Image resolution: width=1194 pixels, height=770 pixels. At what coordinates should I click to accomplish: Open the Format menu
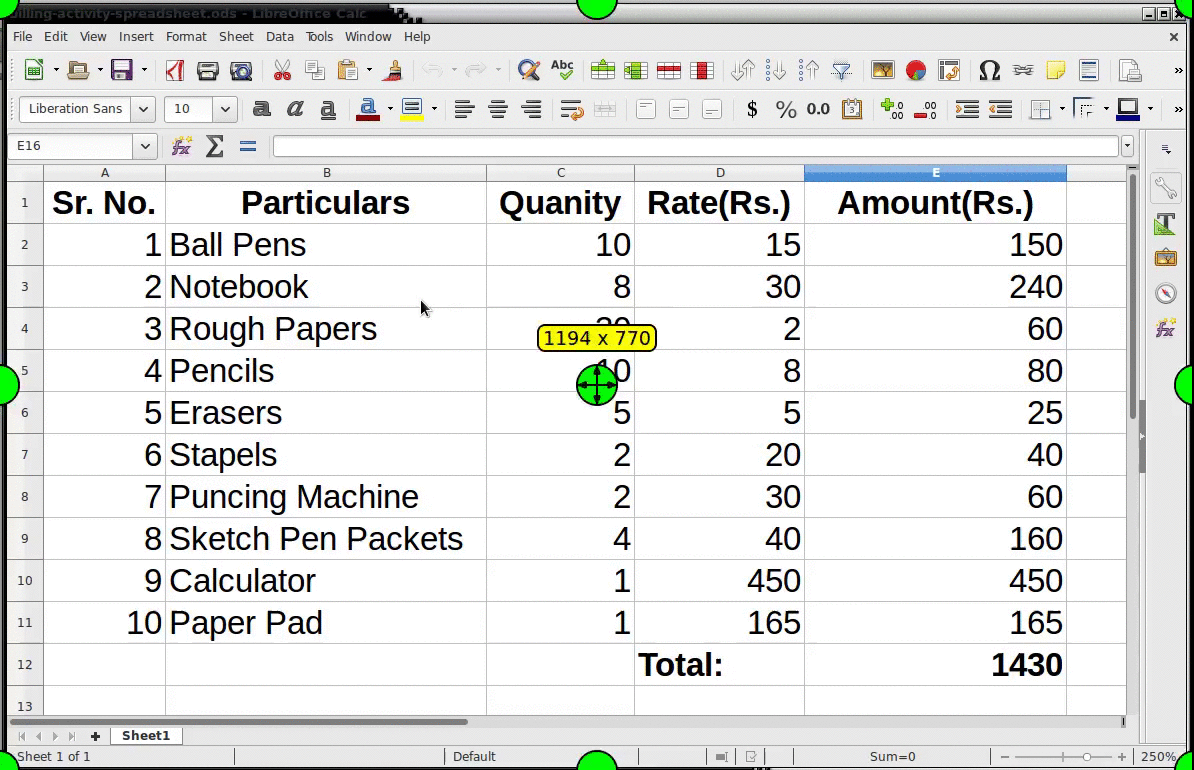pos(186,36)
